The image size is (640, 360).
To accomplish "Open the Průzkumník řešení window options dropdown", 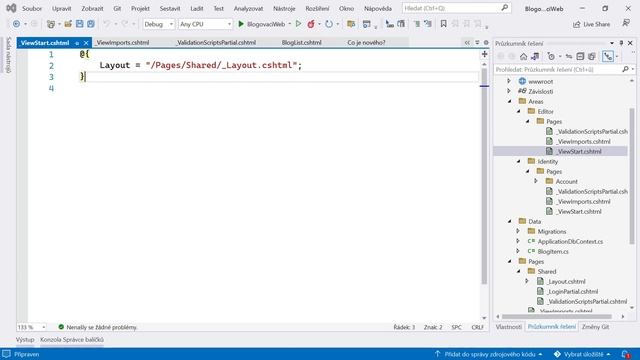I will (x=612, y=43).
